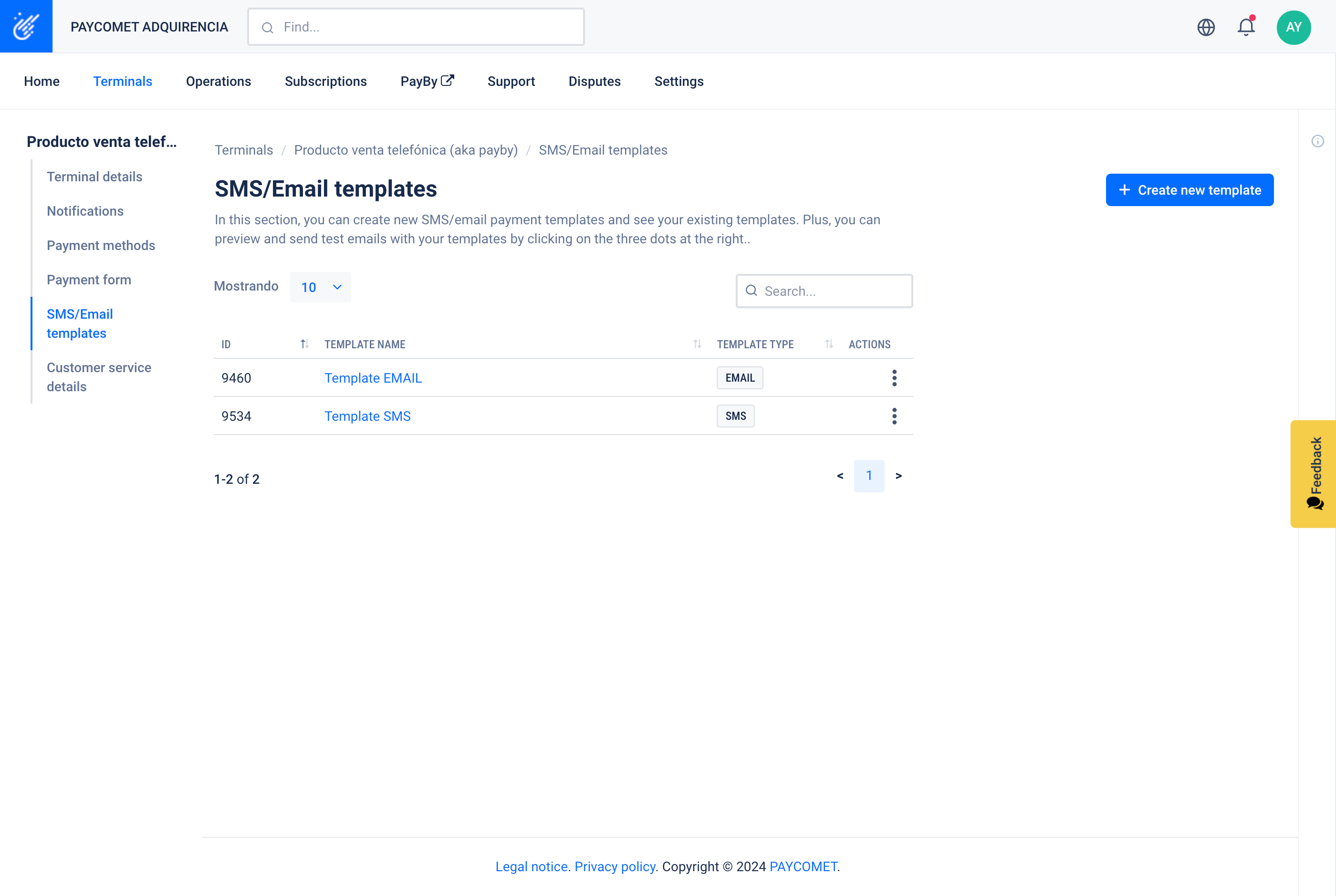Open actions menu for Template SMS
The image size is (1336, 896).
[x=894, y=416]
